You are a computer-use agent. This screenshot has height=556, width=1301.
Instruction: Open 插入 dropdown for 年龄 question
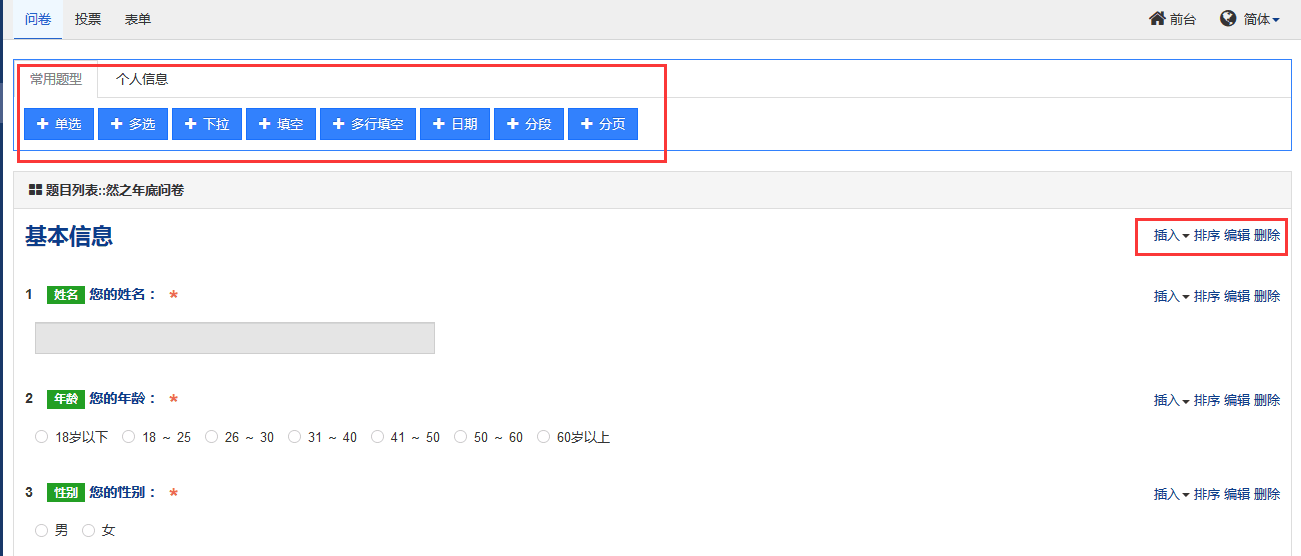1171,400
